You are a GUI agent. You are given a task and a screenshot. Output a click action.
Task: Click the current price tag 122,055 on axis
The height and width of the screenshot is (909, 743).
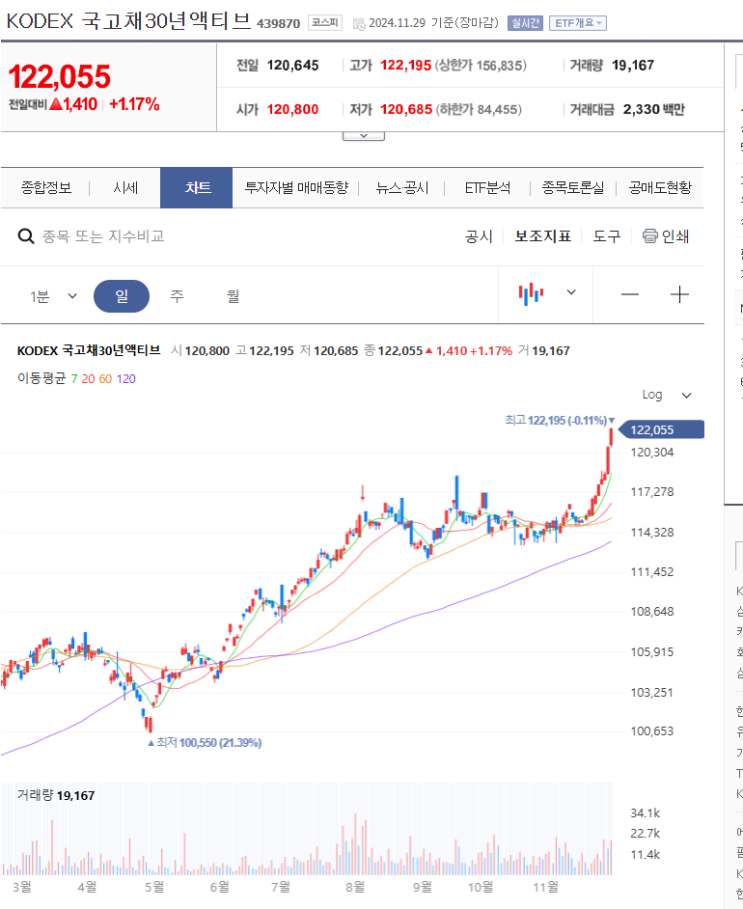[x=661, y=430]
